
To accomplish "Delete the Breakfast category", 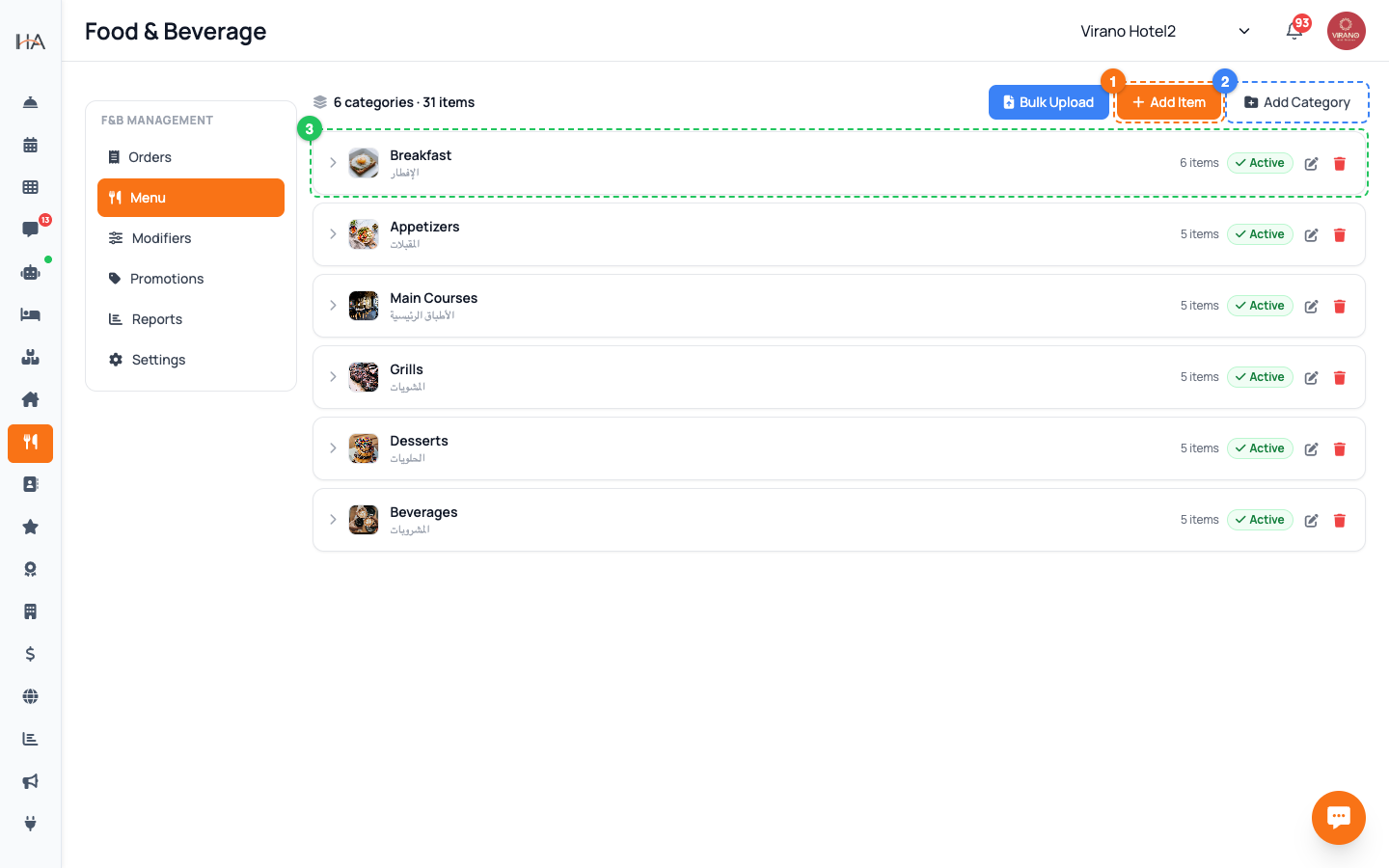I will (x=1339, y=164).
